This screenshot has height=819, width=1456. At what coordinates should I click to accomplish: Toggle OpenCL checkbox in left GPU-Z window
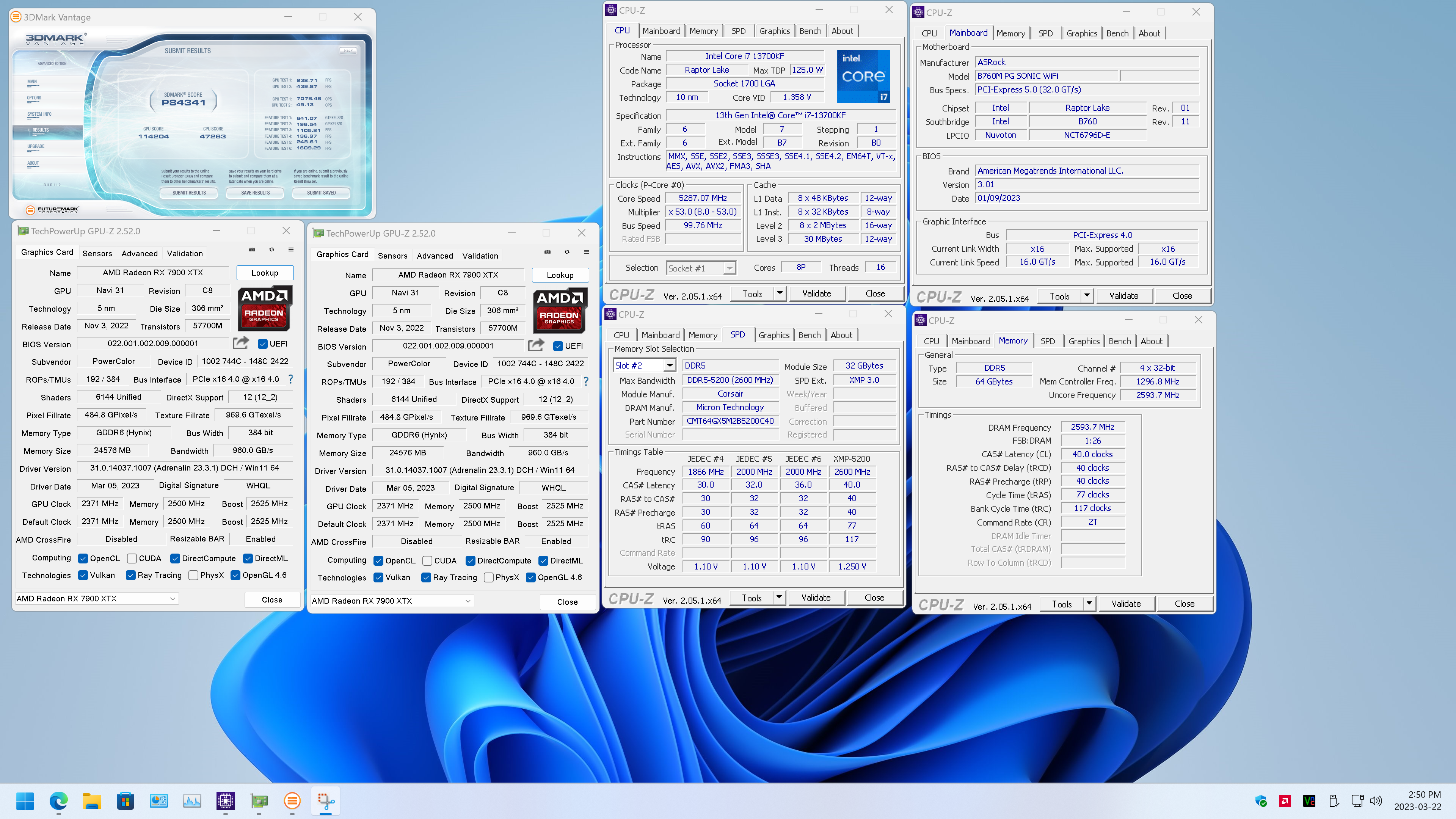[x=83, y=559]
